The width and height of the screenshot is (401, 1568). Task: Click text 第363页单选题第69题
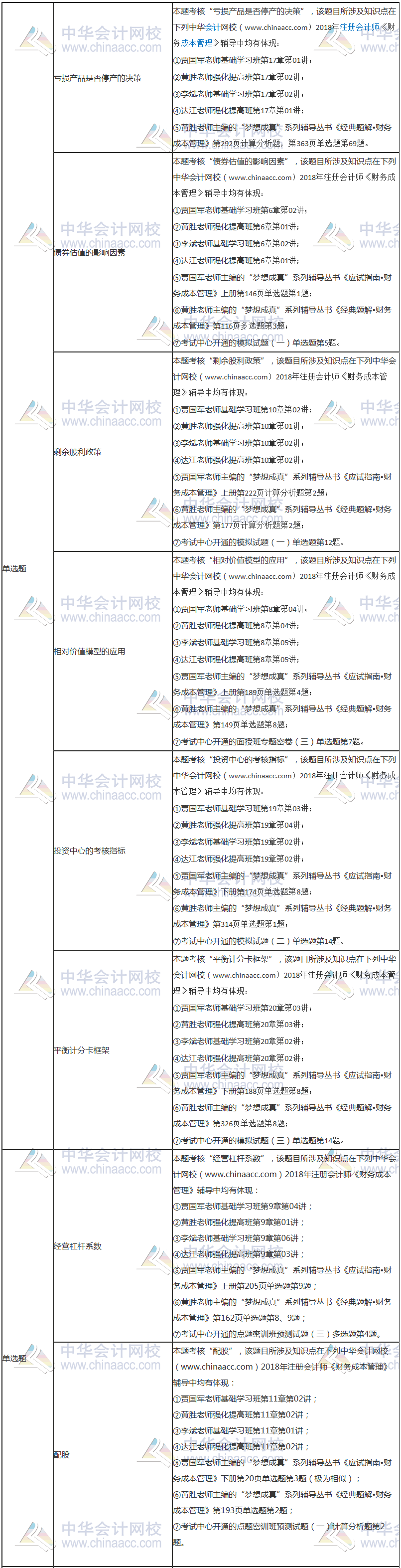pyautogui.click(x=329, y=144)
